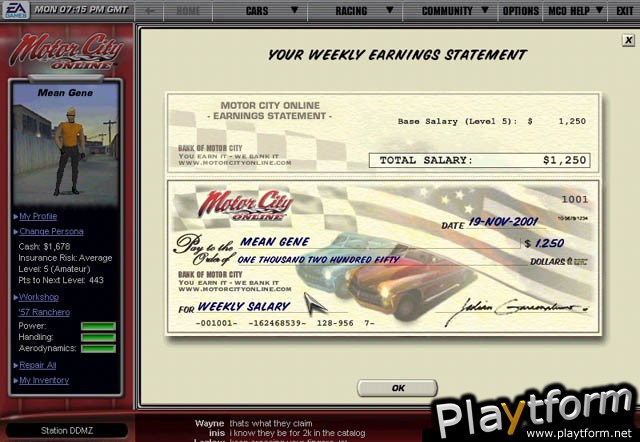Click the Power status bar
640x442 pixels.
pyautogui.click(x=98, y=326)
